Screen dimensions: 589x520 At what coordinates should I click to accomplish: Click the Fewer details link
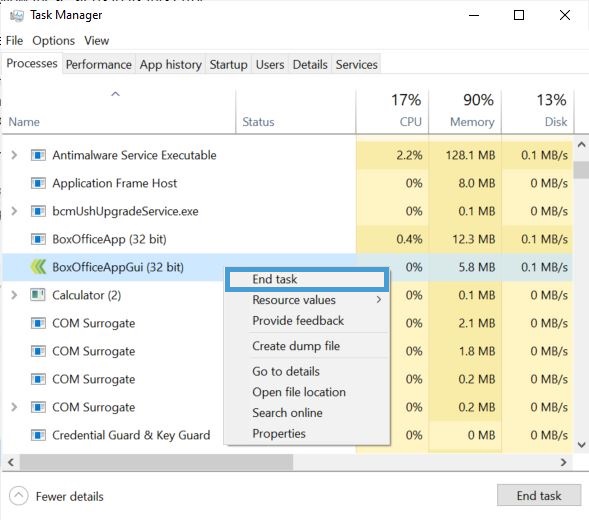69,496
